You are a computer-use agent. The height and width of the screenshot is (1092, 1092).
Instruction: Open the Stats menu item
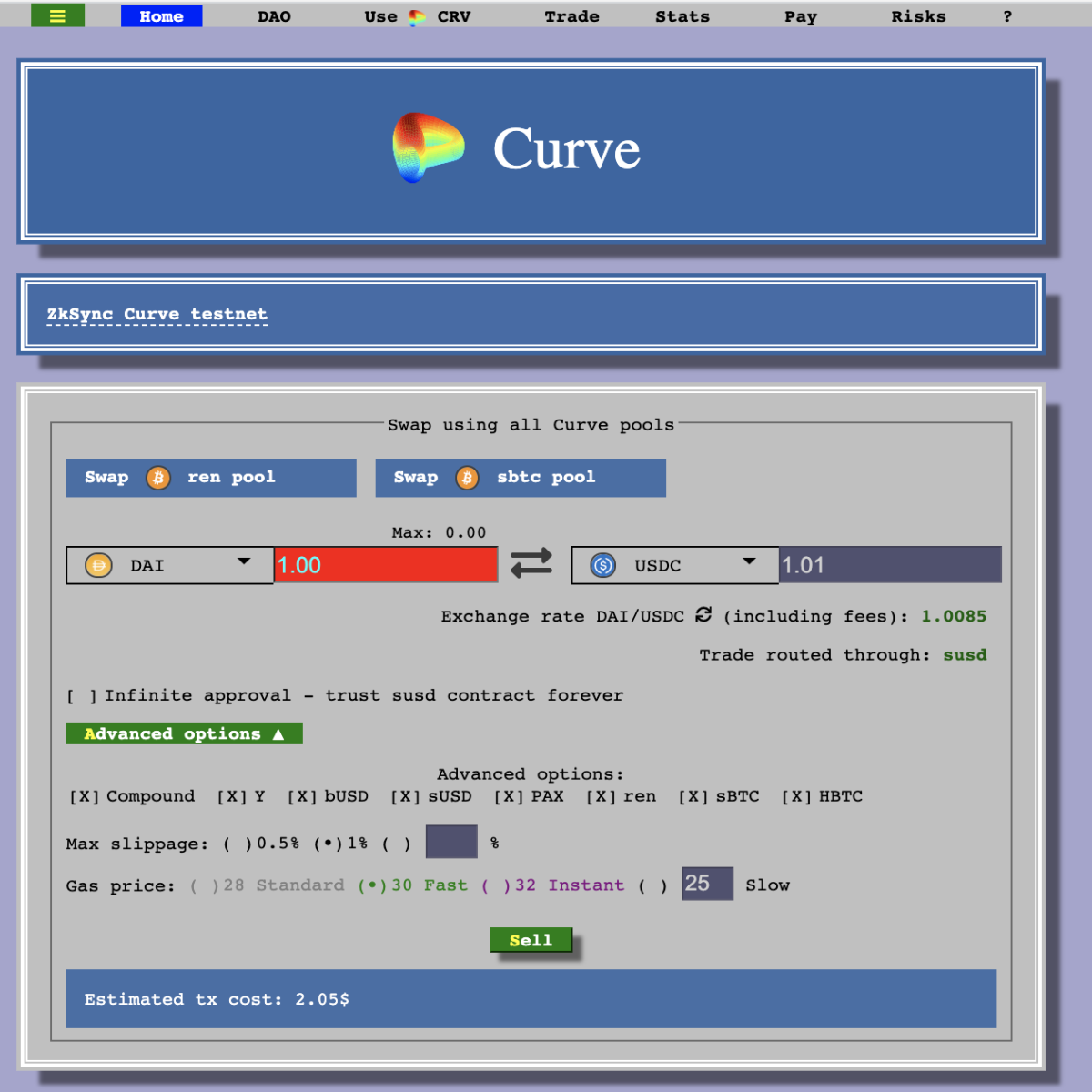click(x=682, y=16)
